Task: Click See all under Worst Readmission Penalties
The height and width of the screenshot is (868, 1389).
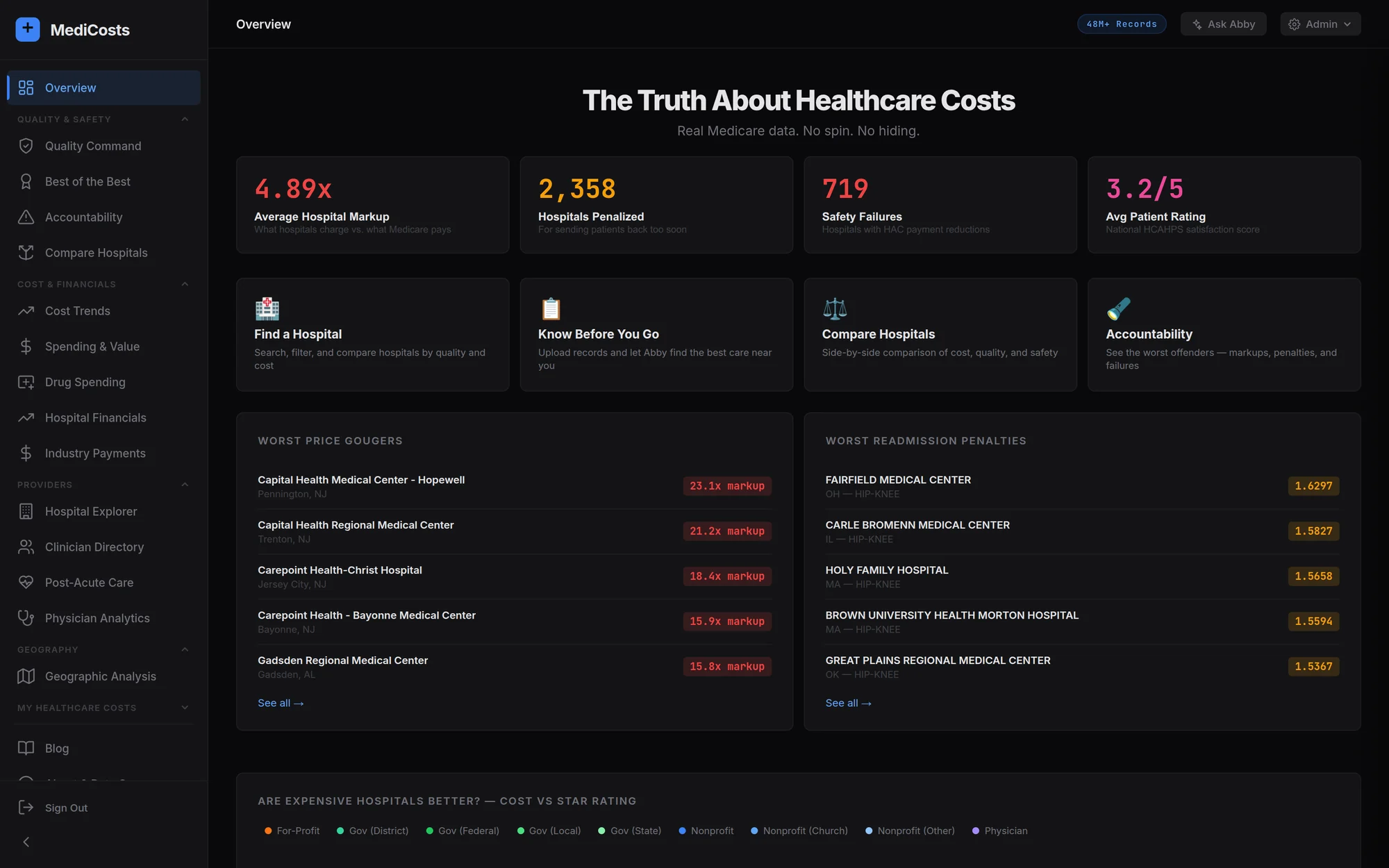Action: [x=848, y=703]
